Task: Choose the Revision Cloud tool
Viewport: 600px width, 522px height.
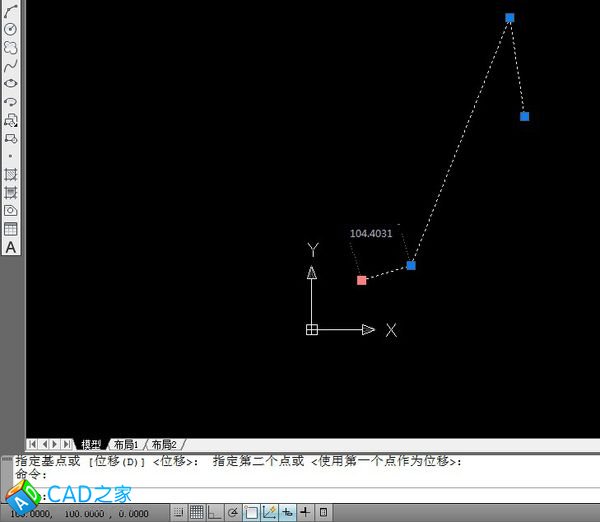Action: [x=11, y=47]
